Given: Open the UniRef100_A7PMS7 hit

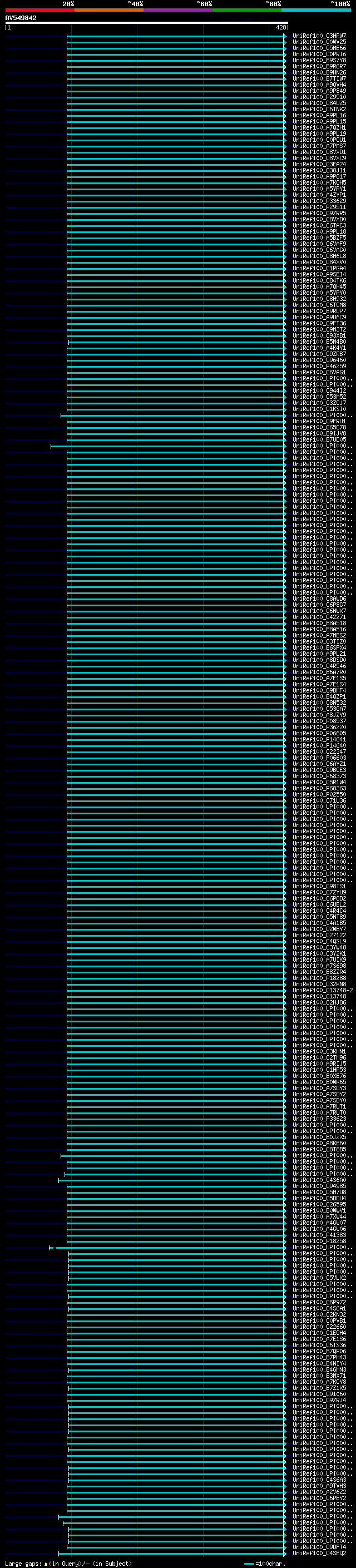Looking at the screenshot, I should [x=319, y=146].
